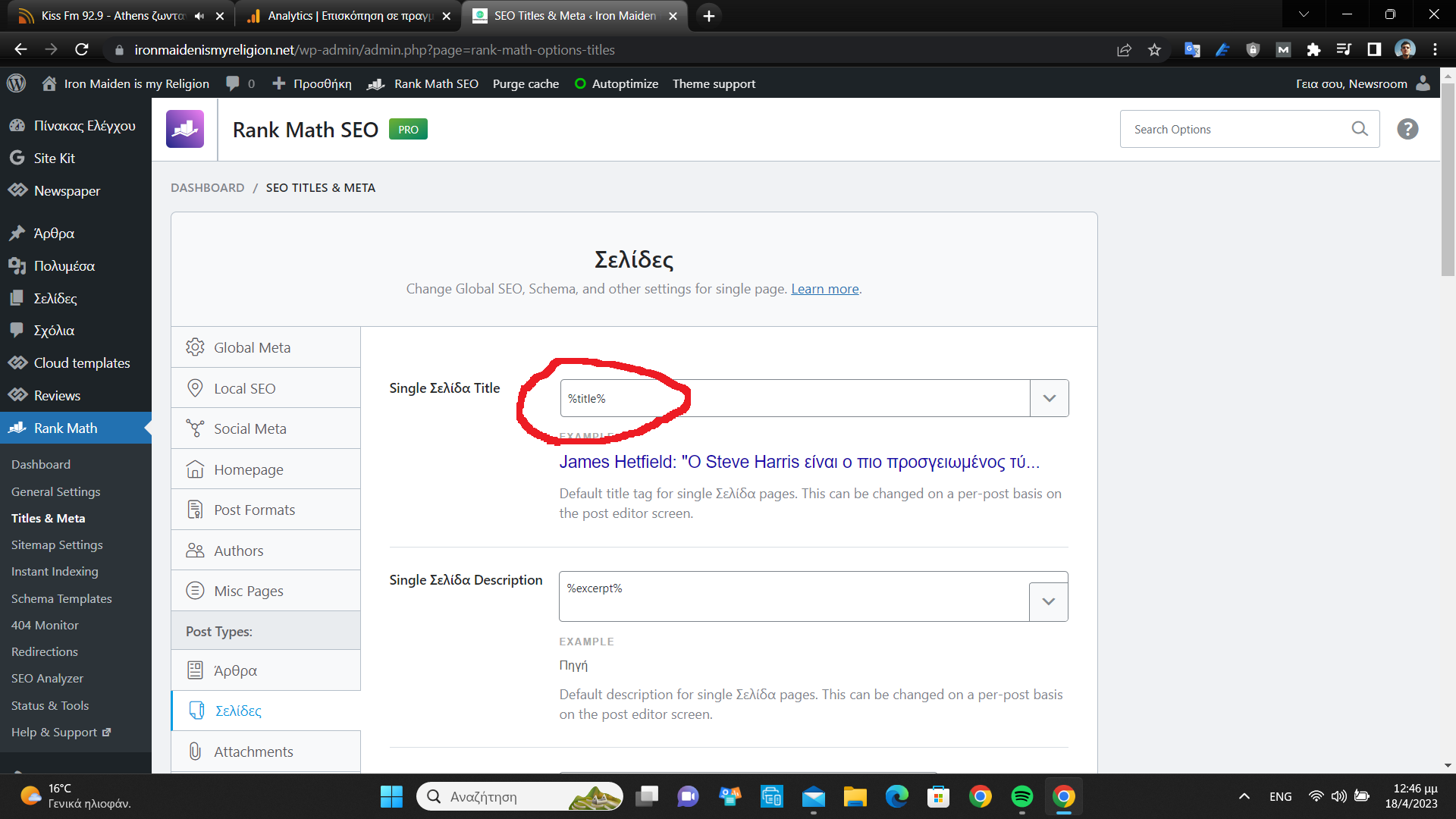Close the Analytics tab
This screenshot has width=1456, height=819.
[446, 16]
